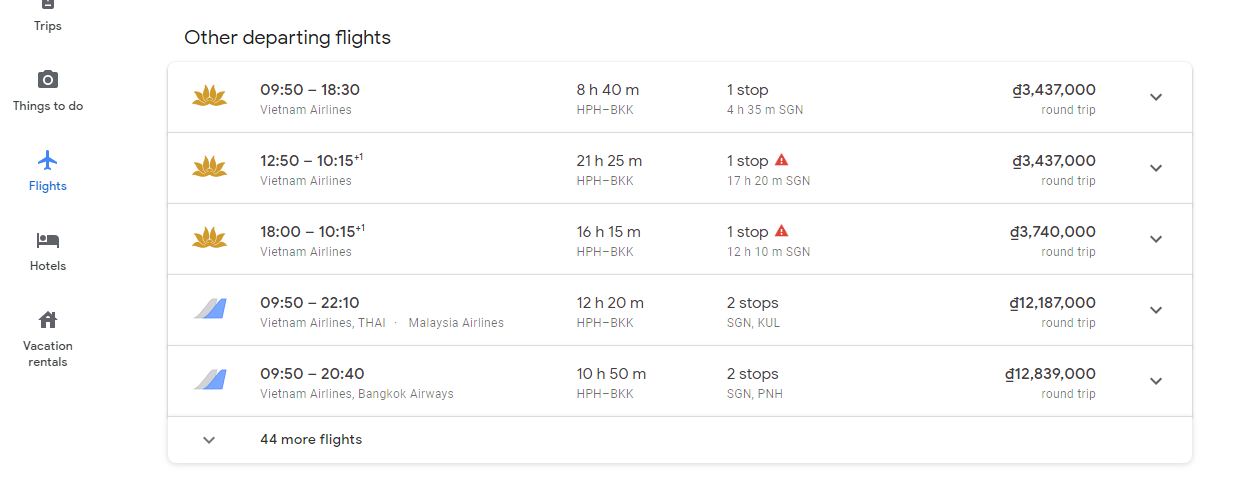1240x481 pixels.
Task: Expand details for the 09:50 – 18:30 flight
Action: click(x=1156, y=97)
